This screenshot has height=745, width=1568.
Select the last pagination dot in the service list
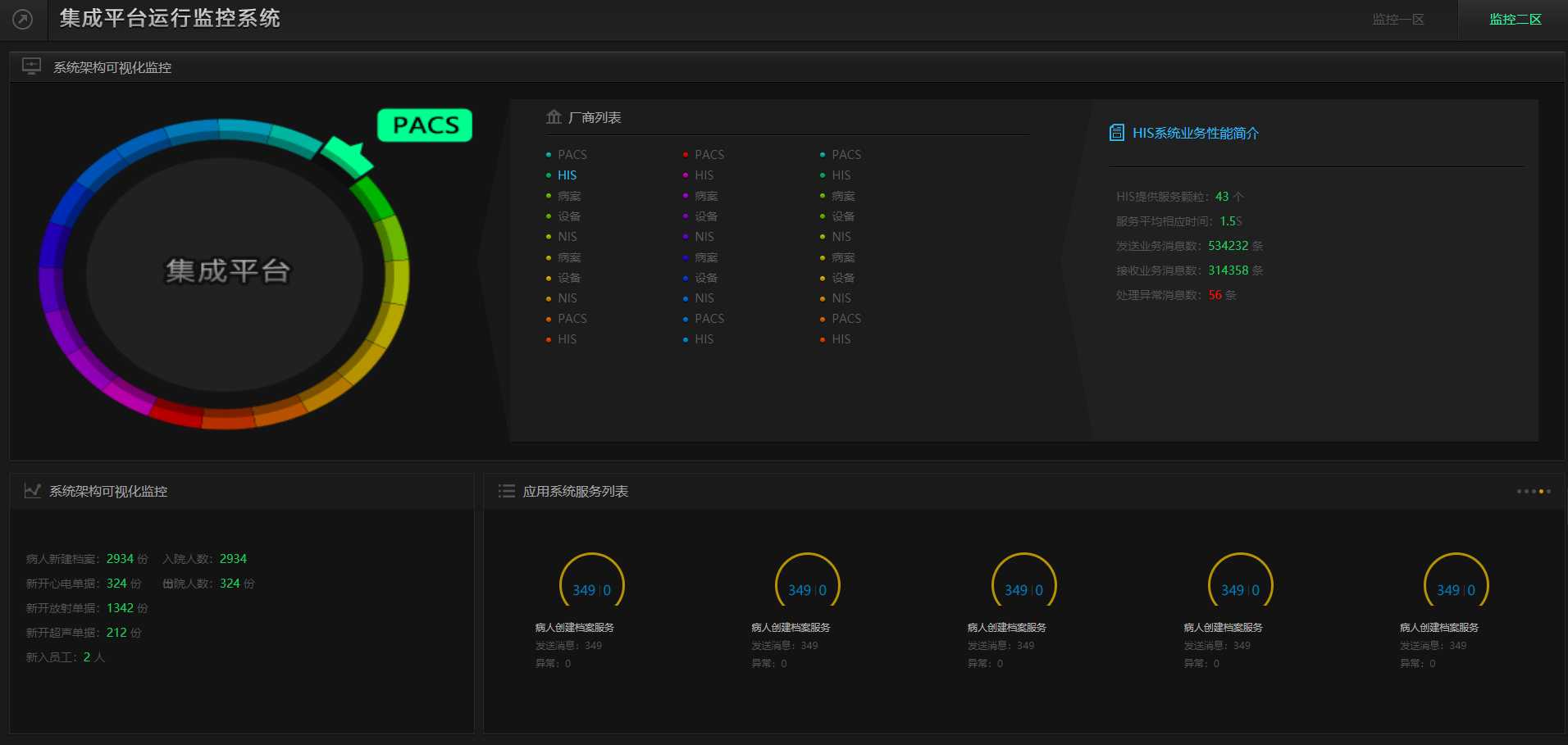(x=1548, y=492)
